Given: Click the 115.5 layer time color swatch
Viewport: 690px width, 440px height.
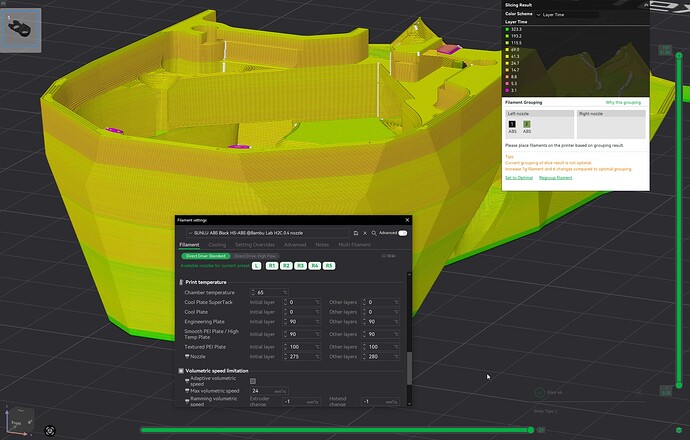Looking at the screenshot, I should (x=507, y=43).
